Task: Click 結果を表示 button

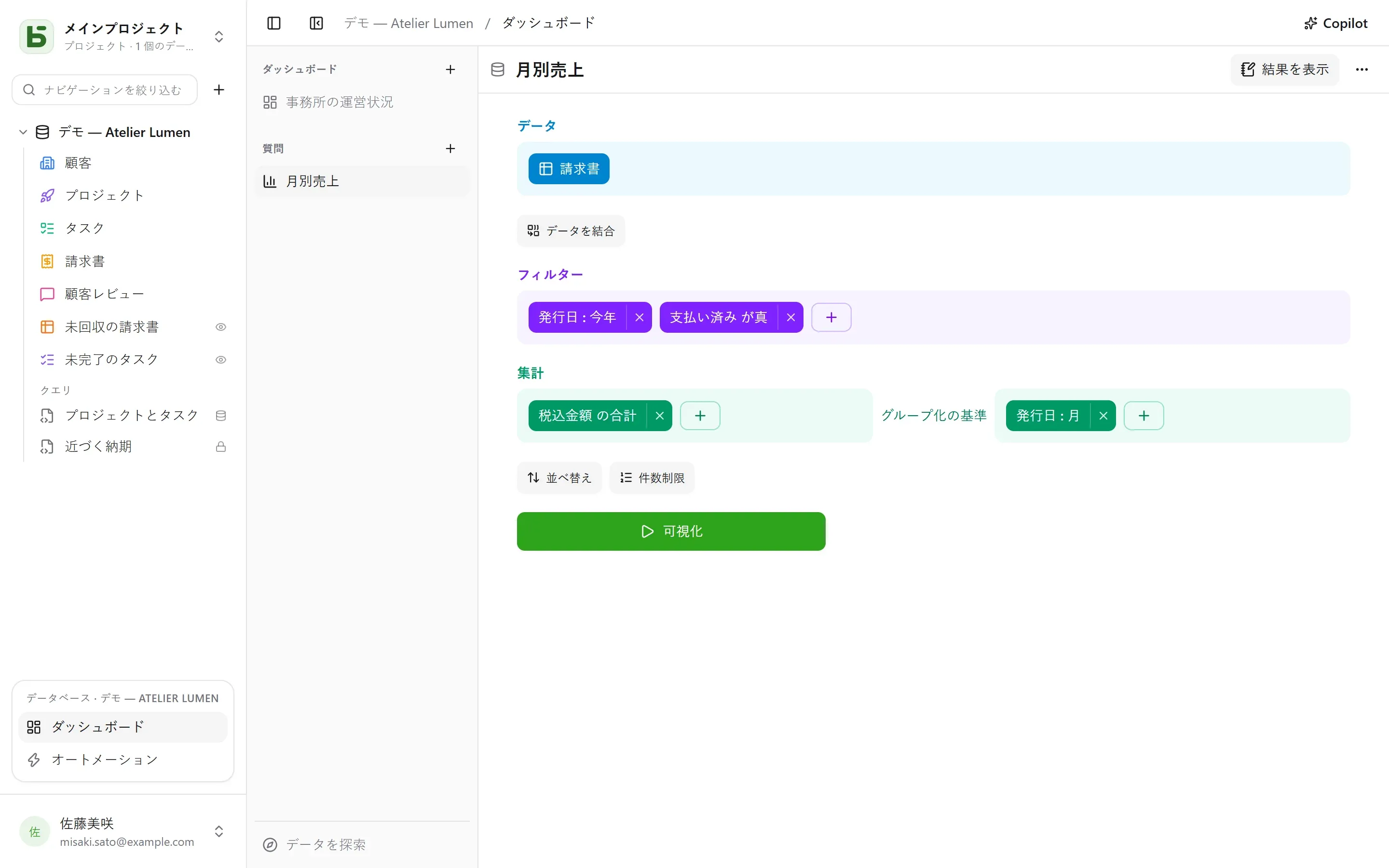Action: point(1284,69)
